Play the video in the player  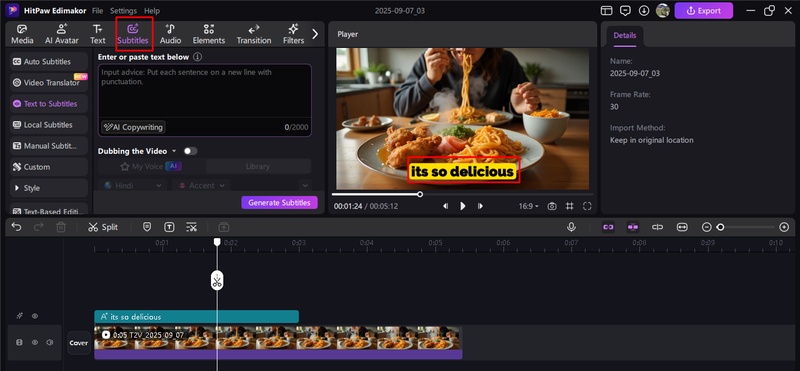click(463, 206)
